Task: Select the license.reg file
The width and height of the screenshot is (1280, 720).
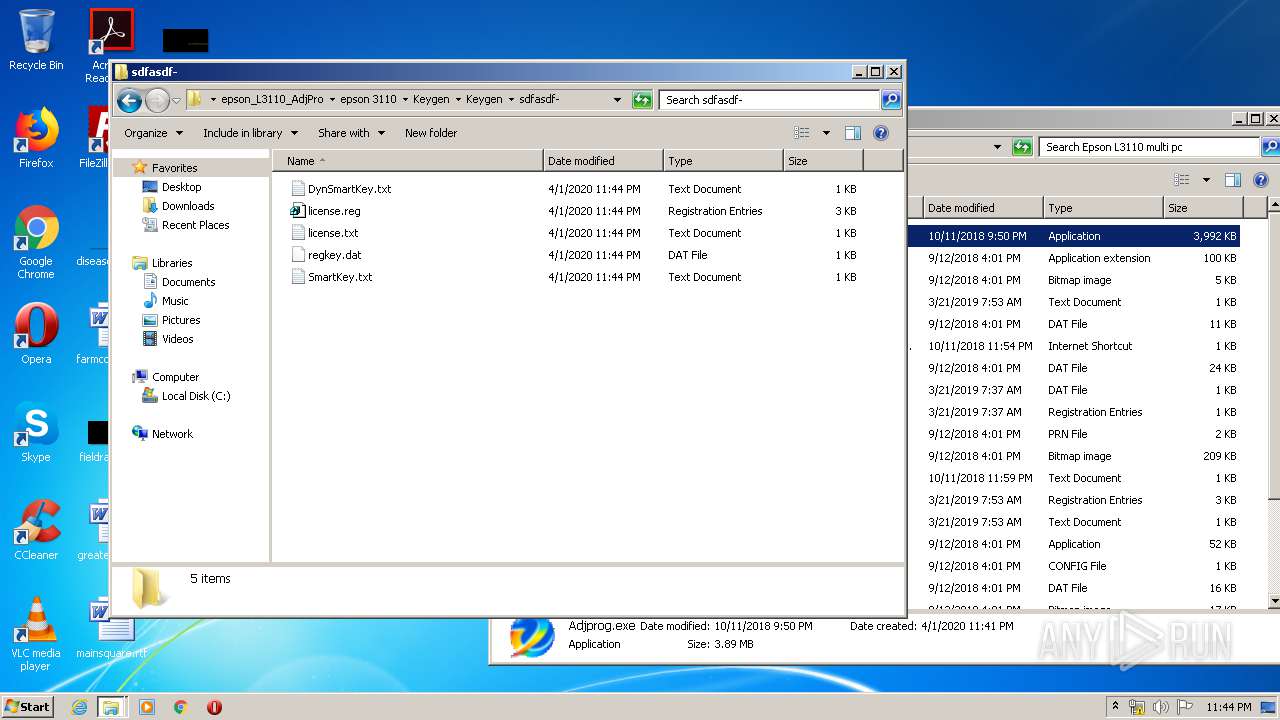Action: (x=573, y=211)
